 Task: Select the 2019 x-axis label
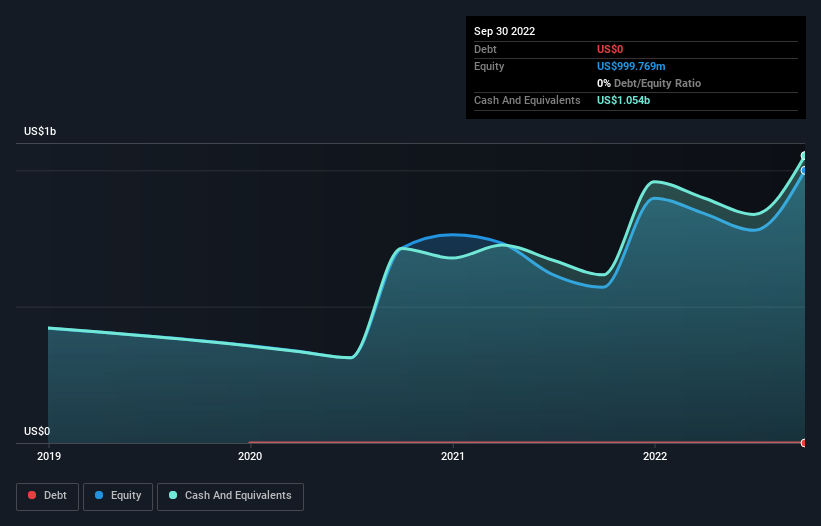(x=49, y=456)
